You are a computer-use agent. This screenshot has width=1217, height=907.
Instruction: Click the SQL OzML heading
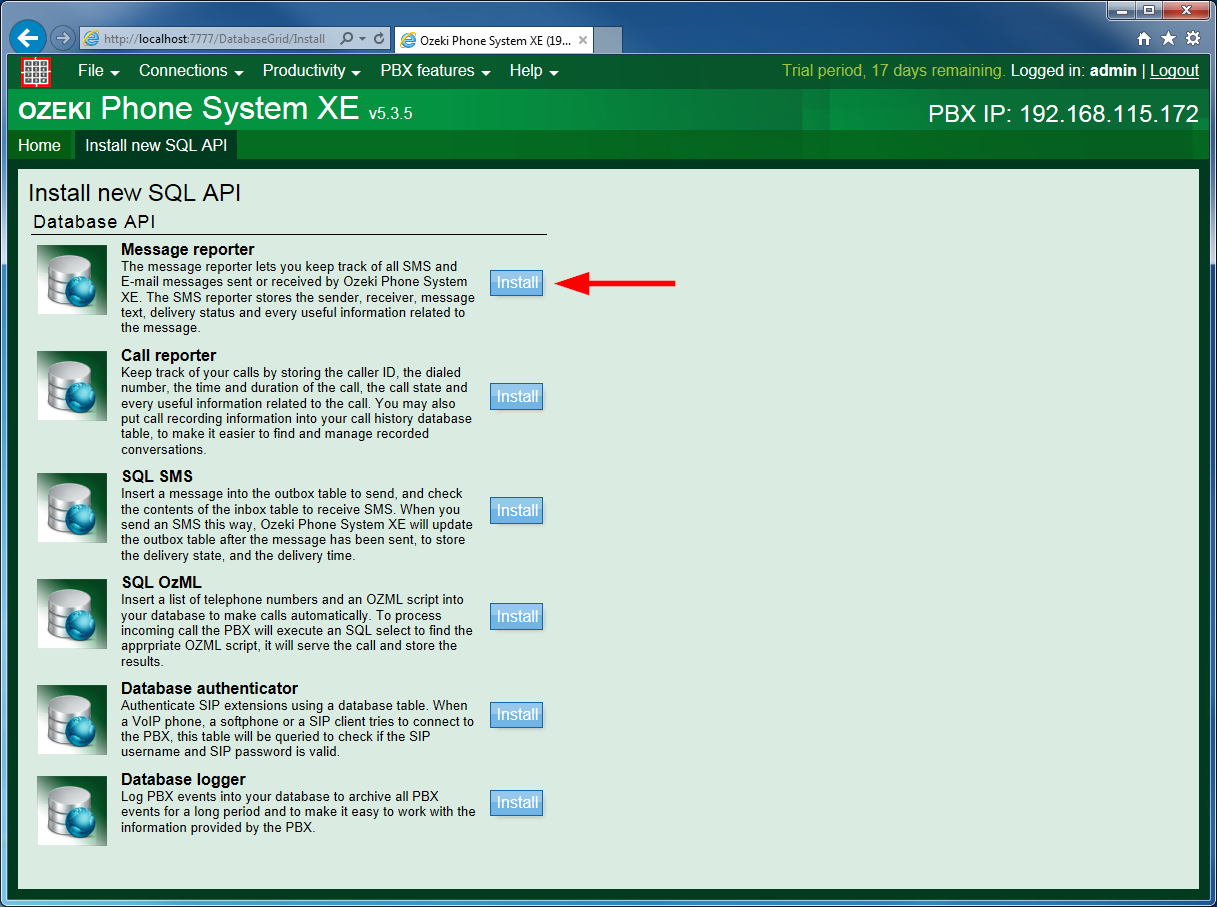(x=162, y=583)
